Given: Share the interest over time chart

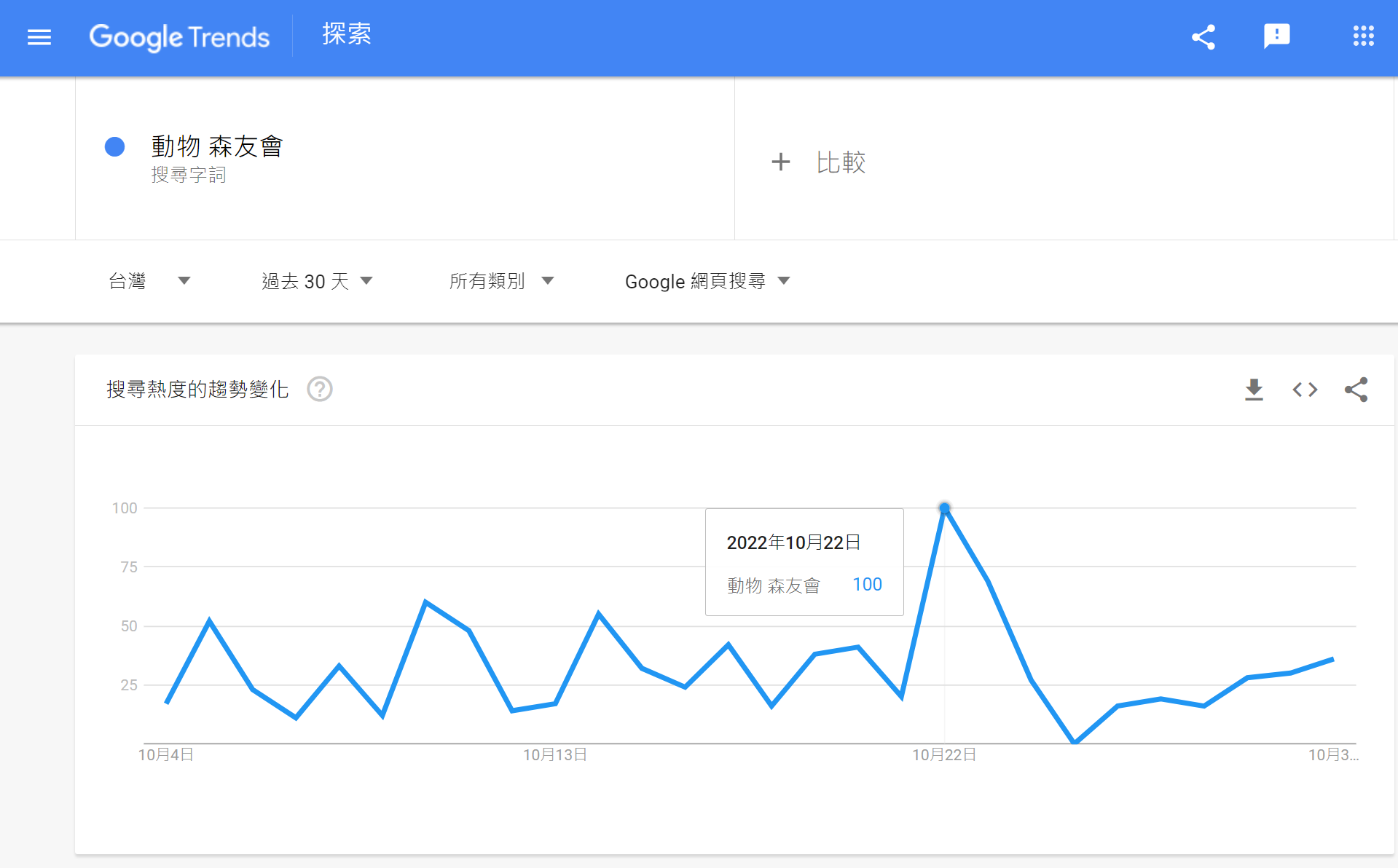Looking at the screenshot, I should [1356, 390].
